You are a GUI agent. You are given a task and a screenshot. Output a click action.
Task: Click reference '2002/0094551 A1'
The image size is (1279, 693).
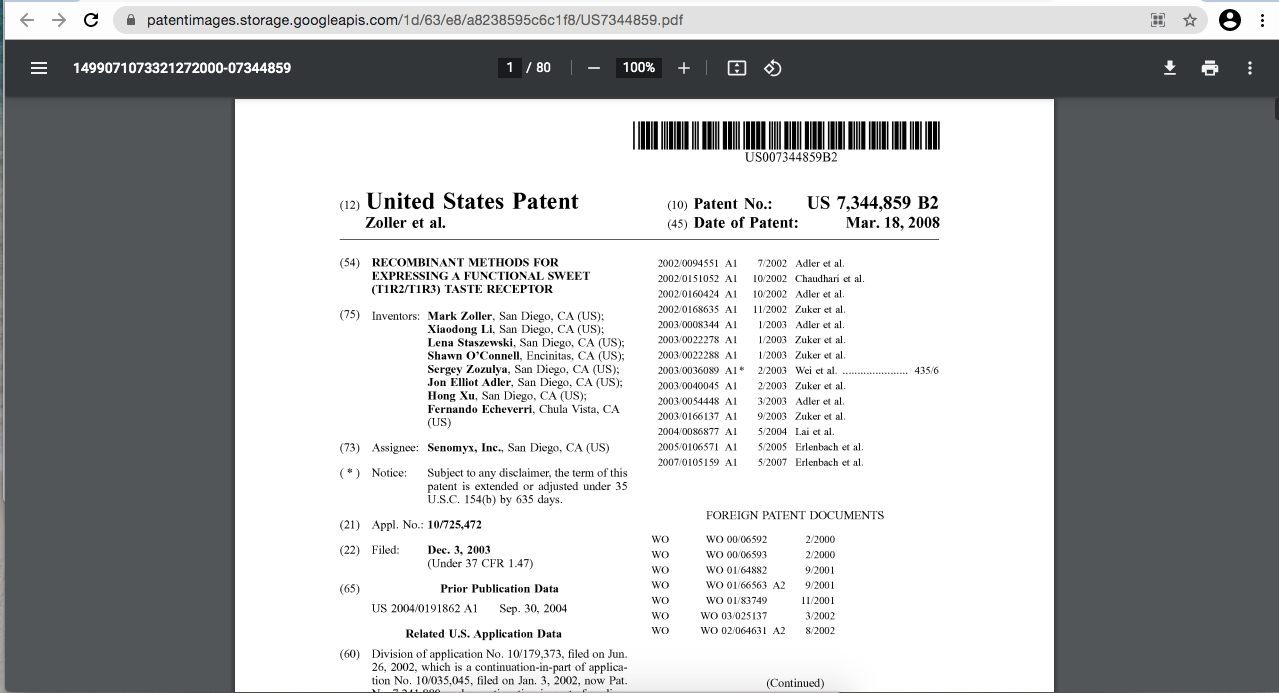[697, 264]
